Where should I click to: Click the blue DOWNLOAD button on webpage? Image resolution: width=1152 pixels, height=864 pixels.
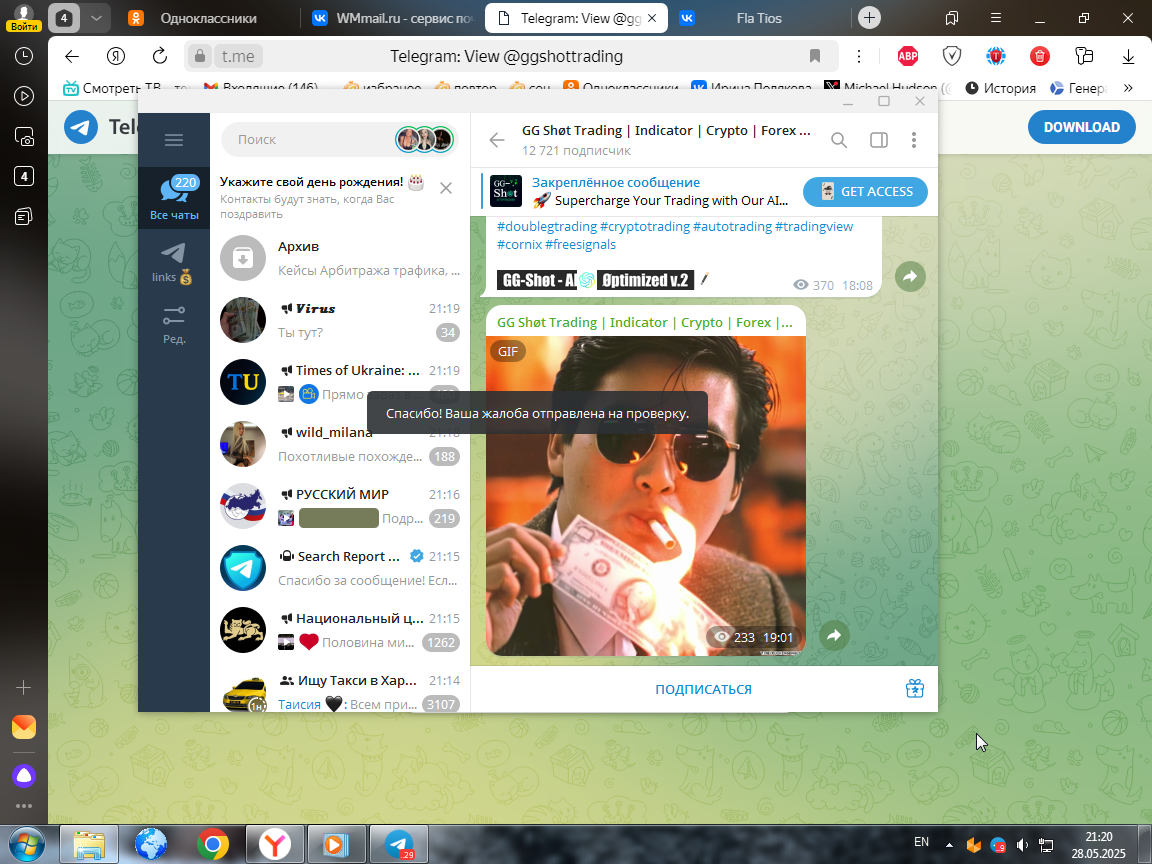[x=1081, y=127]
